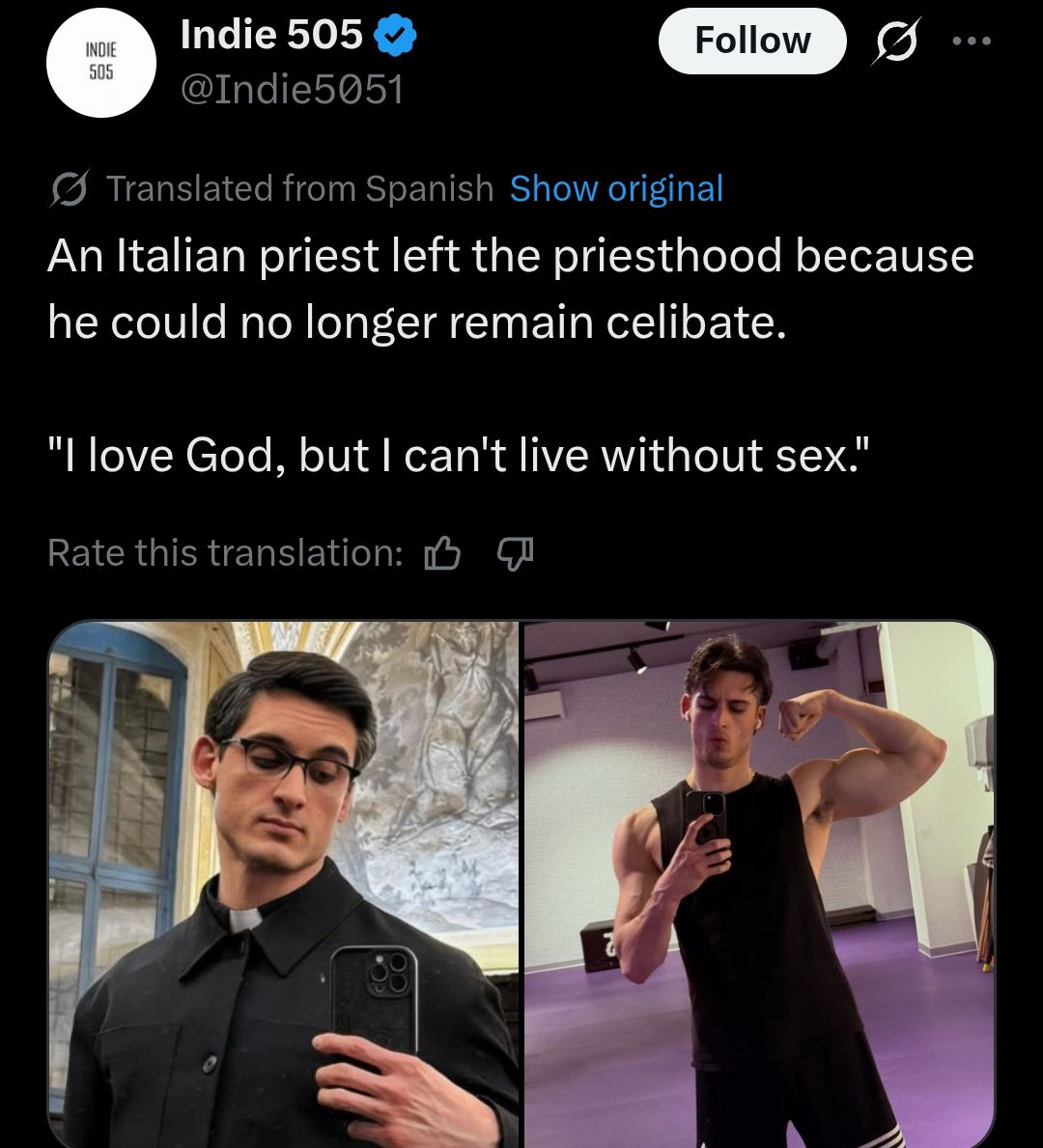Image resolution: width=1043 pixels, height=1148 pixels.
Task: Show the original Spanish post
Action: point(616,189)
